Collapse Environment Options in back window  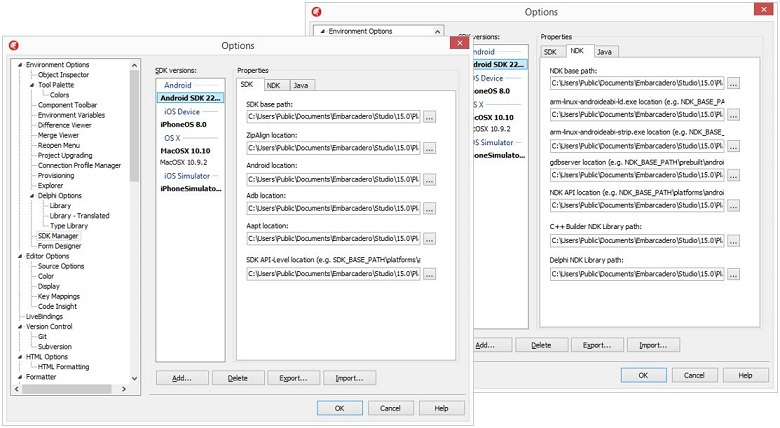(x=322, y=31)
